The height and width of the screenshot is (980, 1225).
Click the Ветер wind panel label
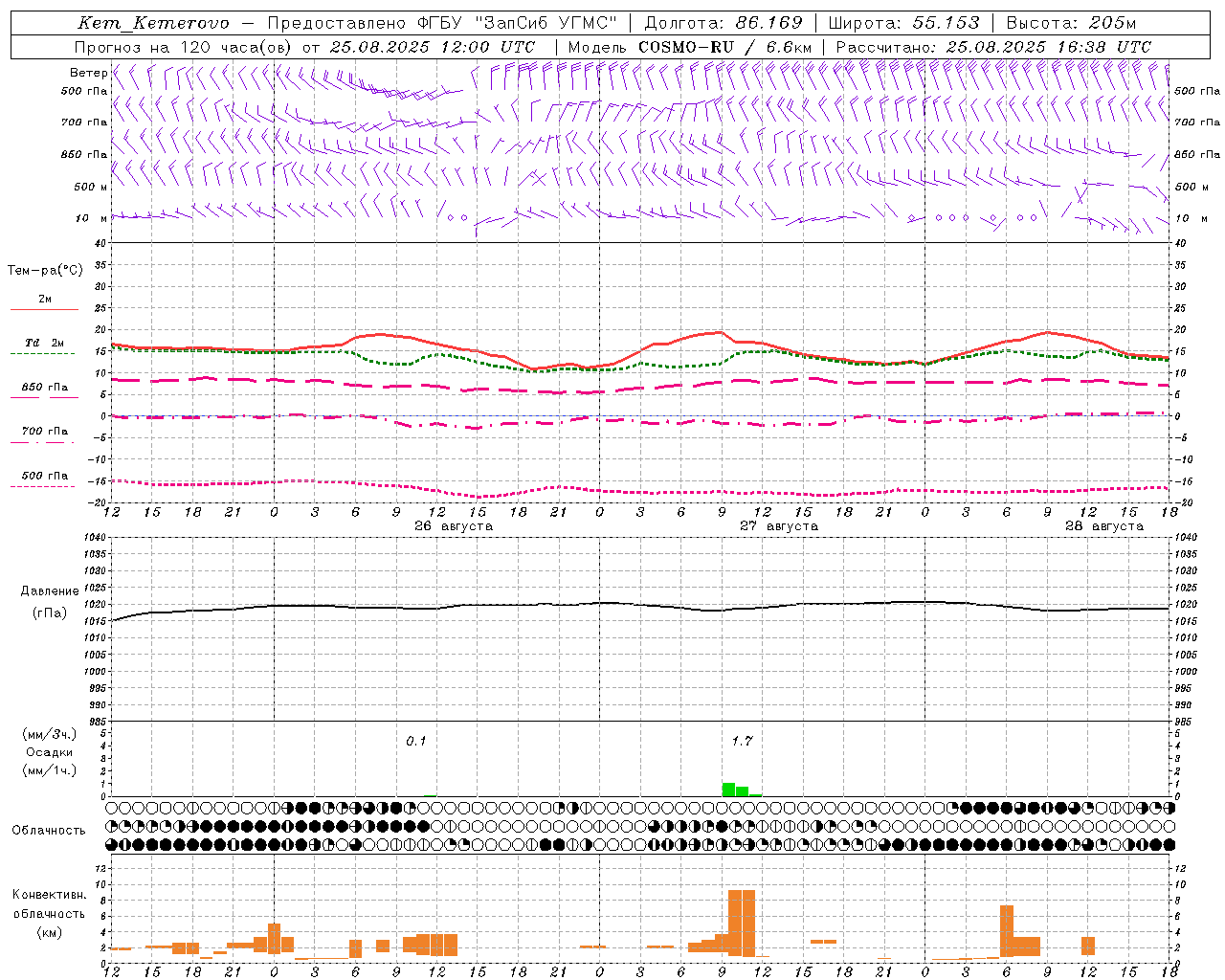click(x=88, y=73)
